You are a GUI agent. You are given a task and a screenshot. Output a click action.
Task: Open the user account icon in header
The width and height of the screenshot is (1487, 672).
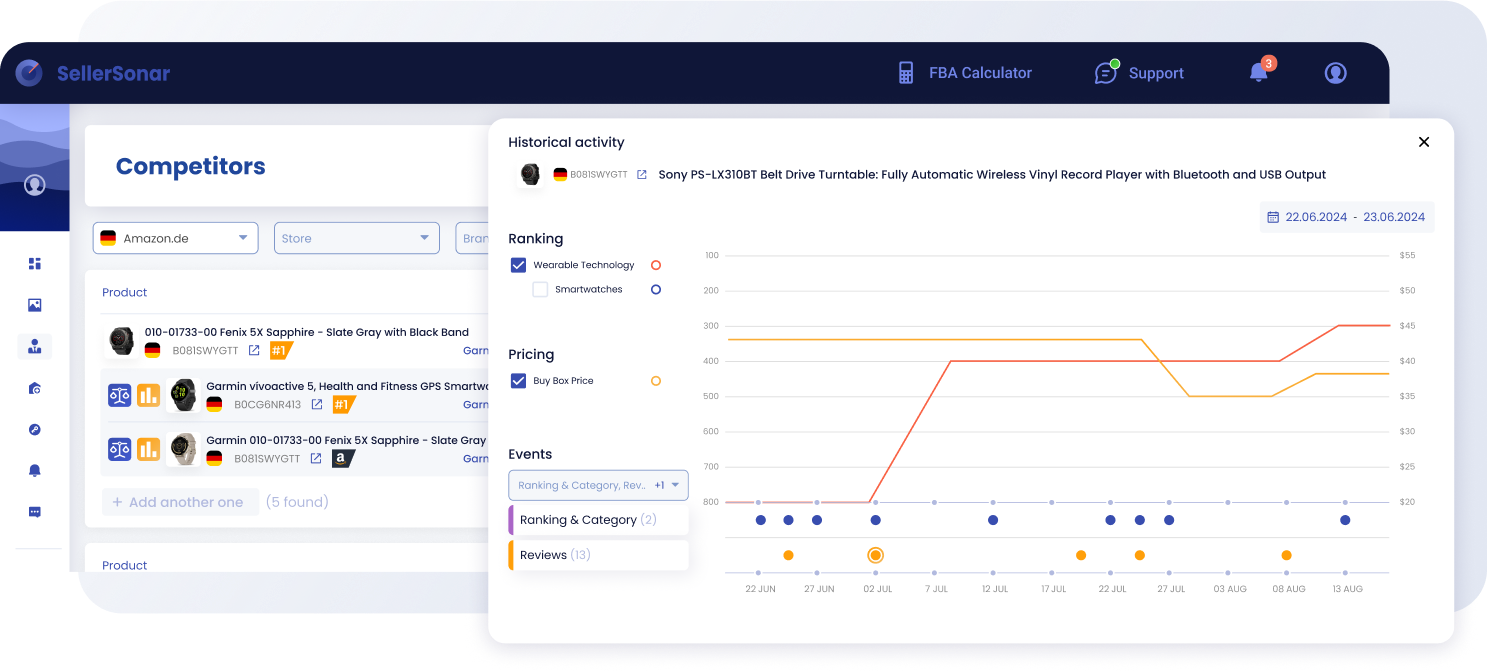[1335, 73]
